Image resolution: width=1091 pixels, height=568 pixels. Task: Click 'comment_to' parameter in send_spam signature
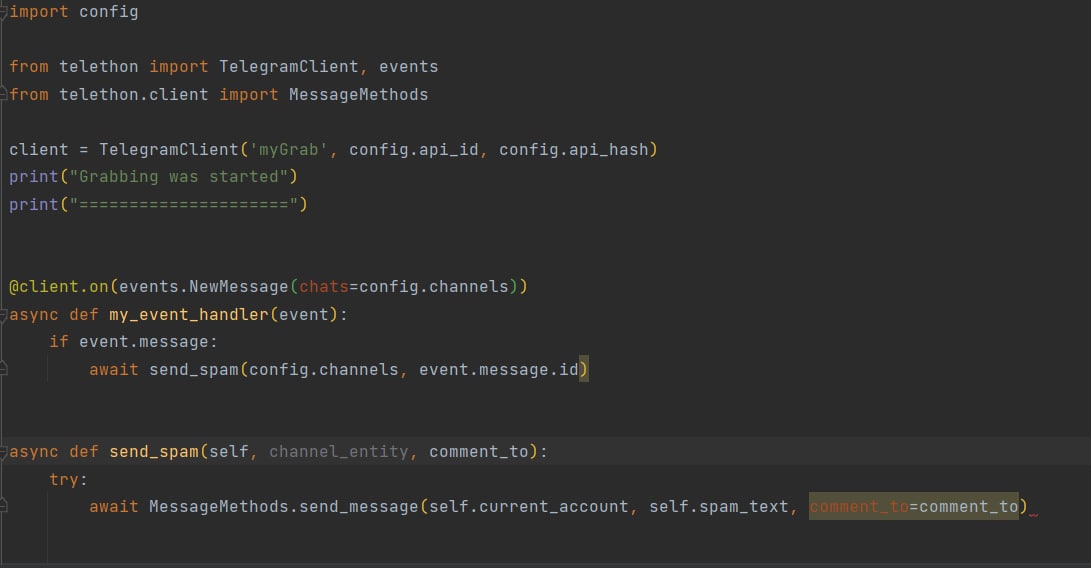[479, 452]
